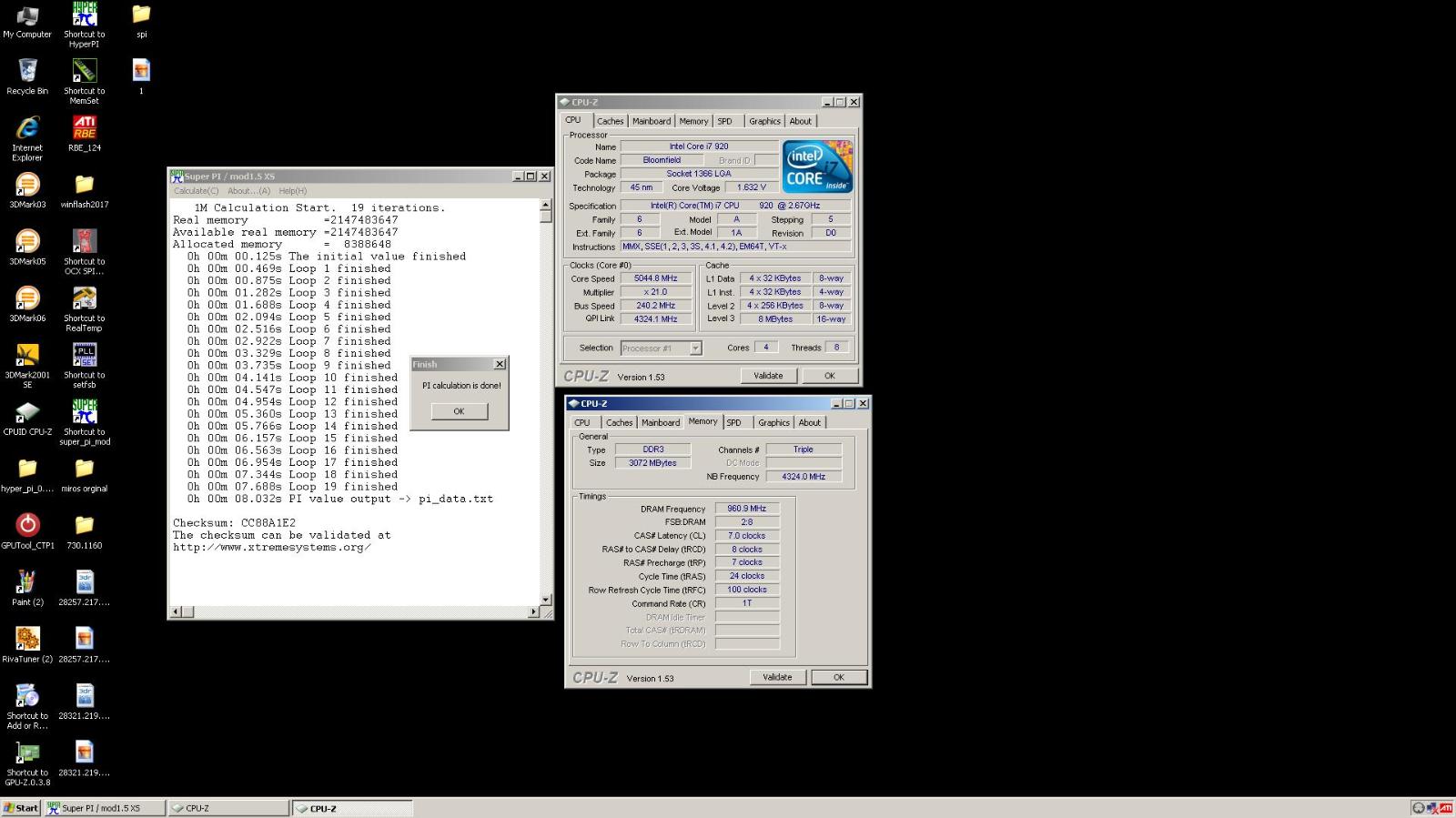
Task: Click Super PI vertical scrollbar down arrow
Action: coord(545,600)
